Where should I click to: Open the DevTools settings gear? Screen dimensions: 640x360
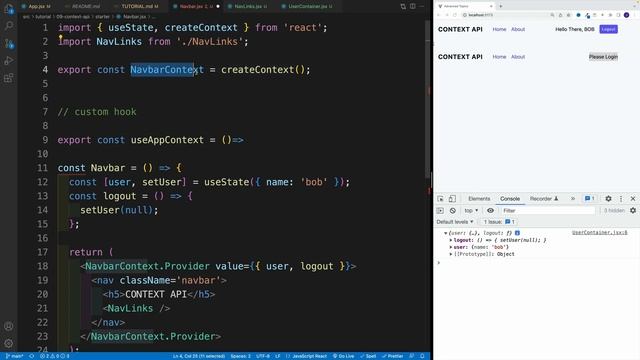608,199
